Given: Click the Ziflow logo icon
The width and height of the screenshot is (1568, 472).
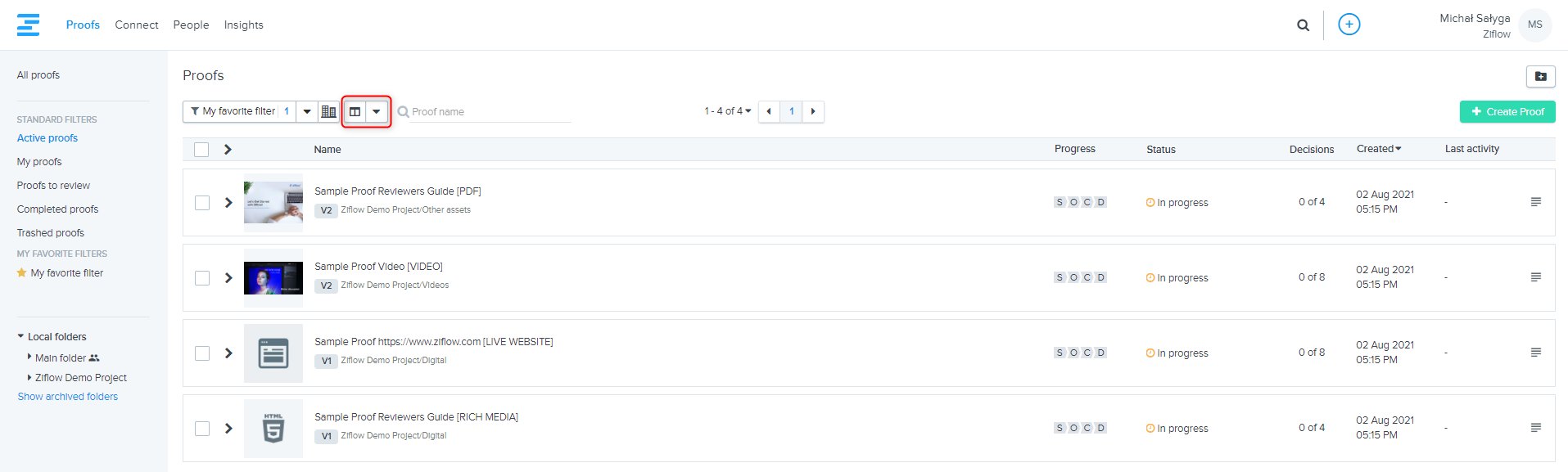Looking at the screenshot, I should click(x=28, y=25).
